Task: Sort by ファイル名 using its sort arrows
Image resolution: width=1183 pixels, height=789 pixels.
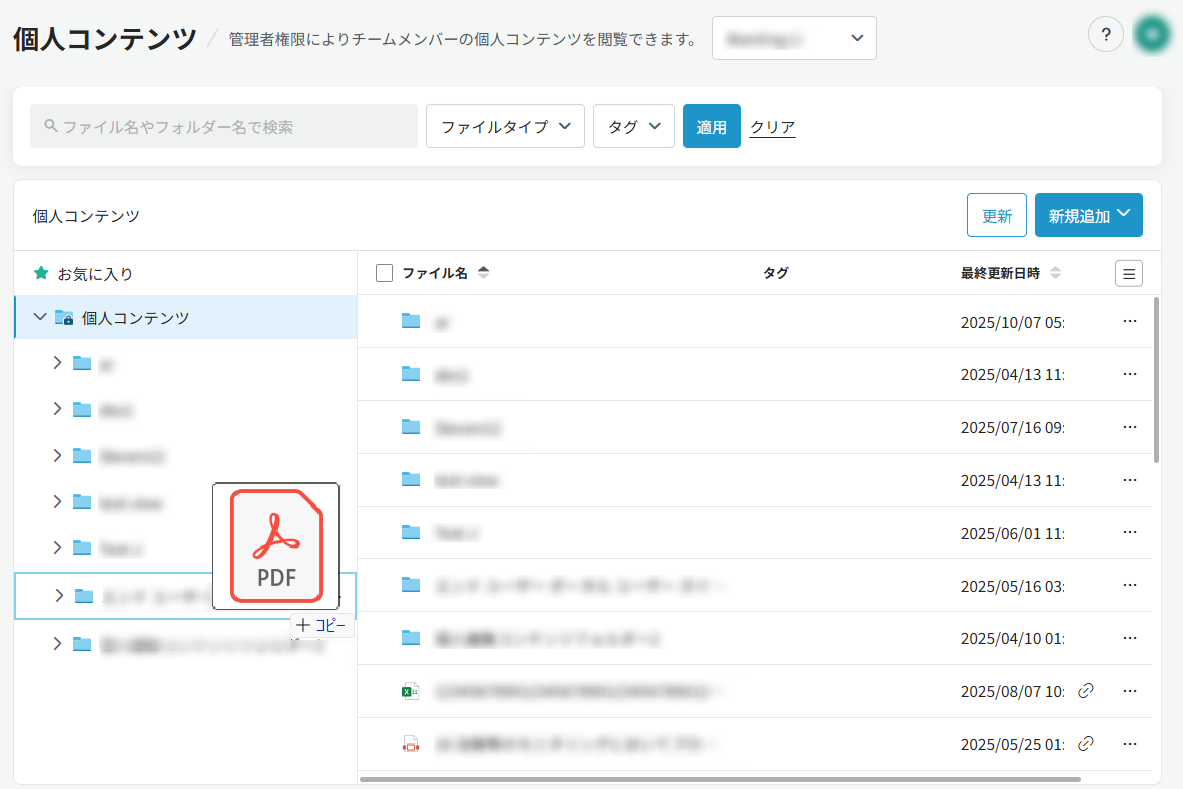Action: 484,272
